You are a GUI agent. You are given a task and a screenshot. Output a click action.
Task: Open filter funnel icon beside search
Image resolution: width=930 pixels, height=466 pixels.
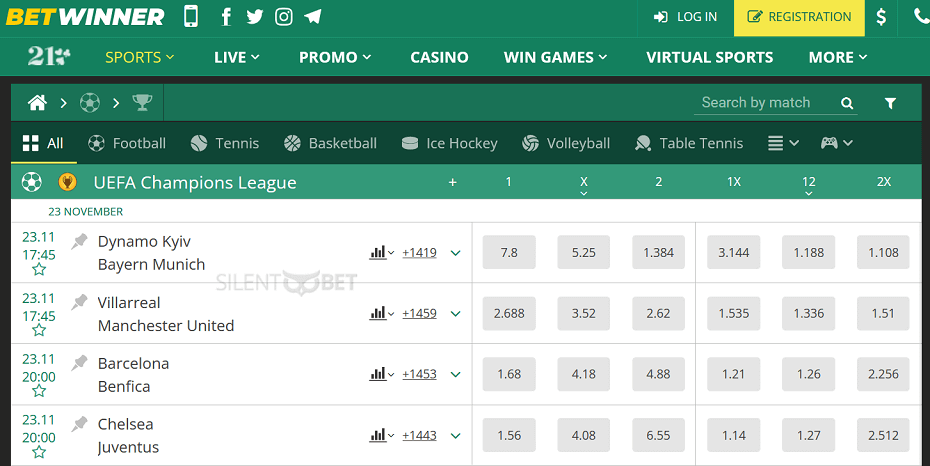(890, 103)
